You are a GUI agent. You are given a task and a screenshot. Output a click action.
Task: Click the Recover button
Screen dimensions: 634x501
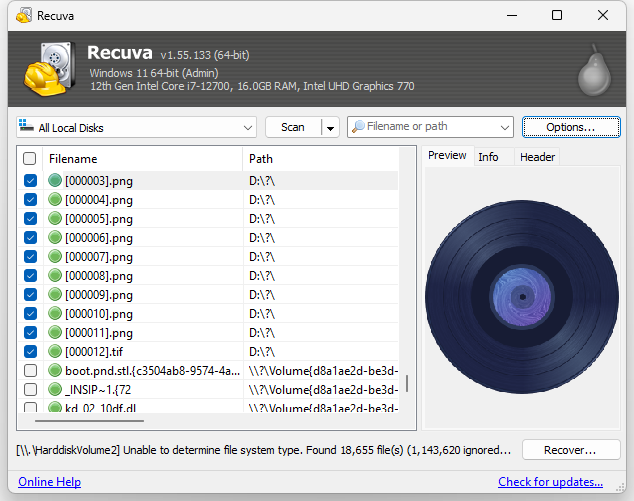pyautogui.click(x=571, y=450)
